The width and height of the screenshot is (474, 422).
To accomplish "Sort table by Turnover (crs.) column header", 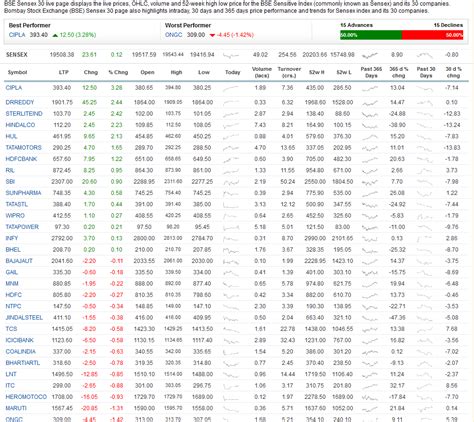I will click(x=289, y=72).
